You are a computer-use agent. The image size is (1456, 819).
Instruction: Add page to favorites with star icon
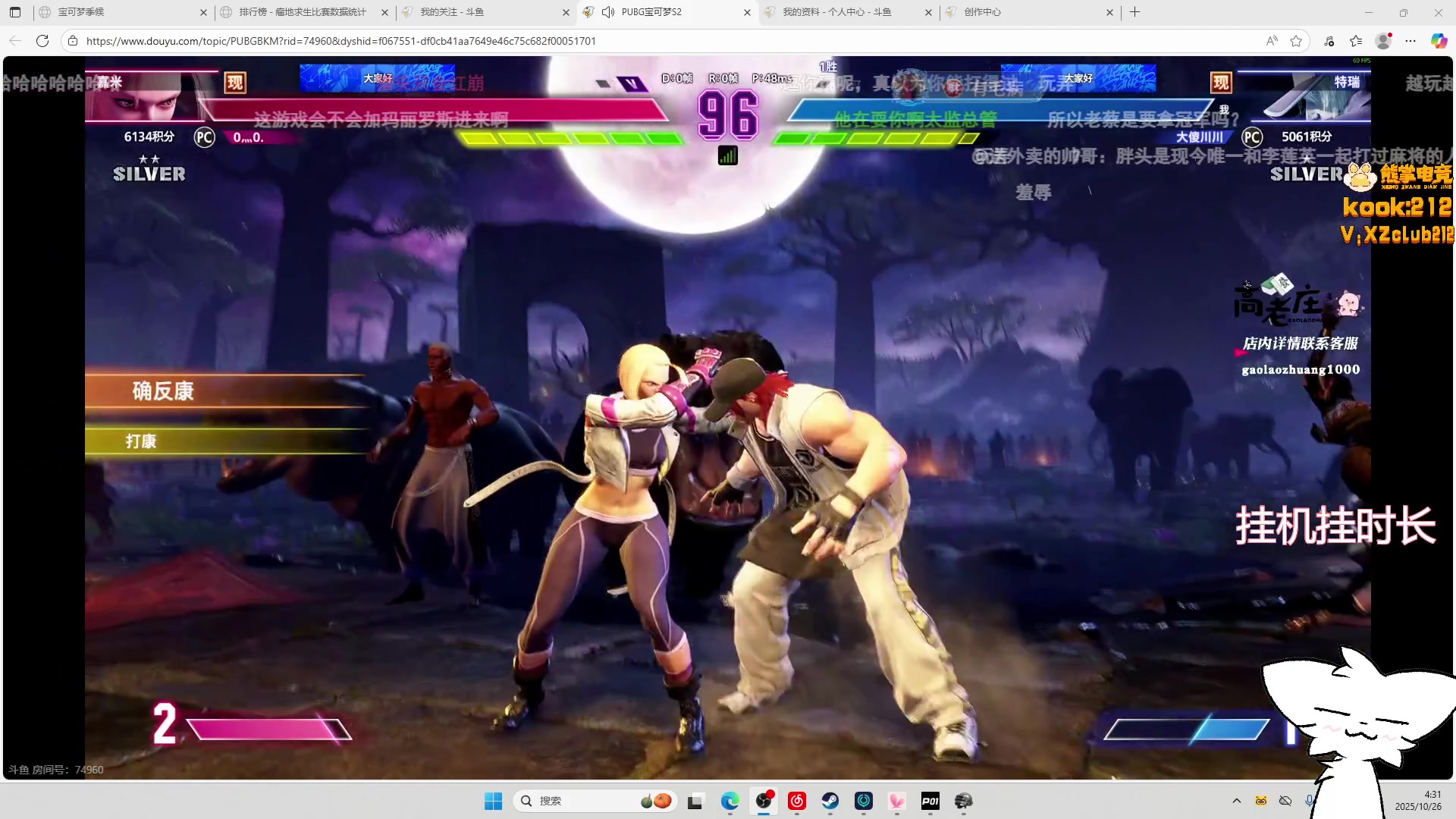click(1296, 41)
